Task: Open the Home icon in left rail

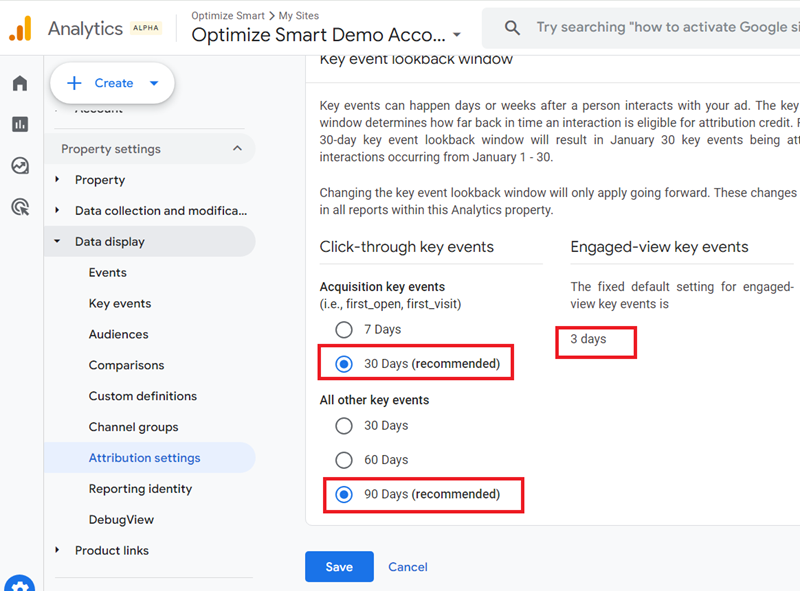Action: click(20, 83)
